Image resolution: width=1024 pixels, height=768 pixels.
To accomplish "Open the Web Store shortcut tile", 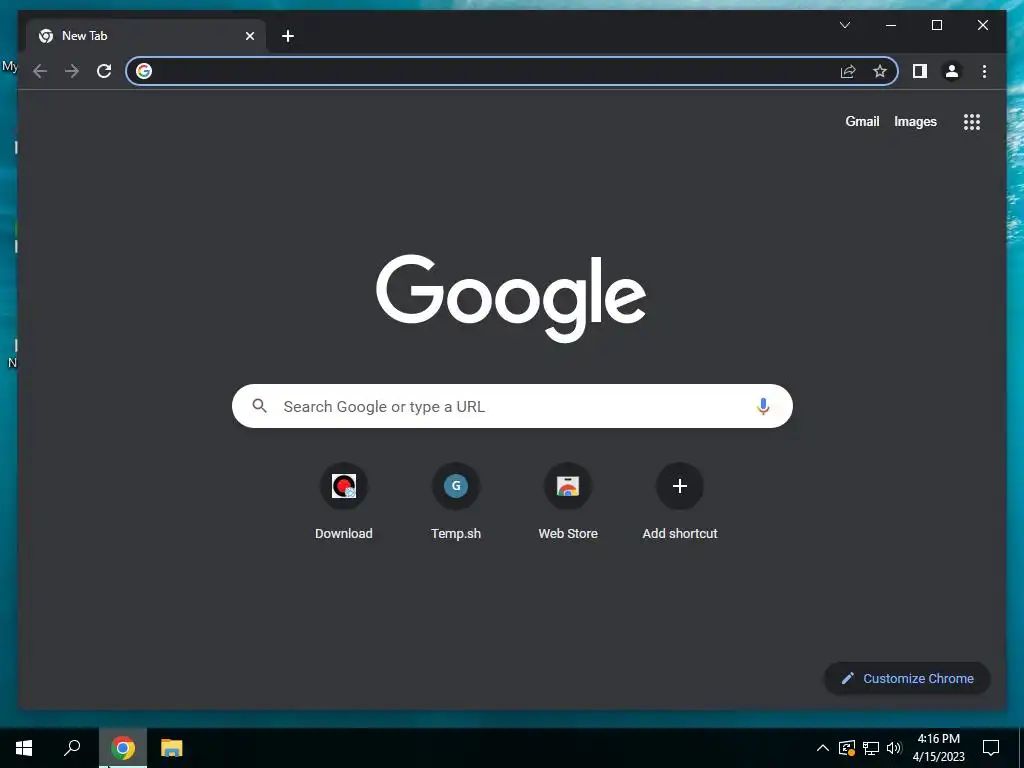I will 568,502.
